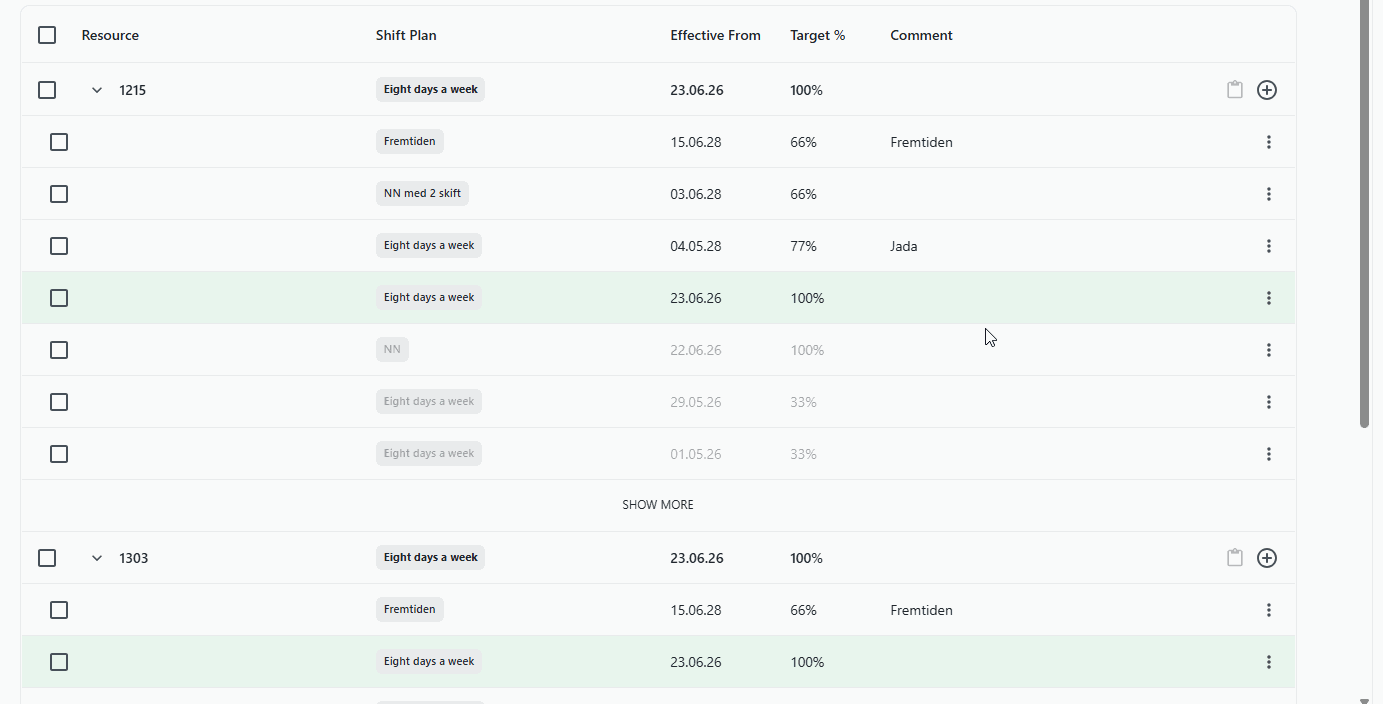Click the 'SHOW MORE' button under 1215

[658, 505]
